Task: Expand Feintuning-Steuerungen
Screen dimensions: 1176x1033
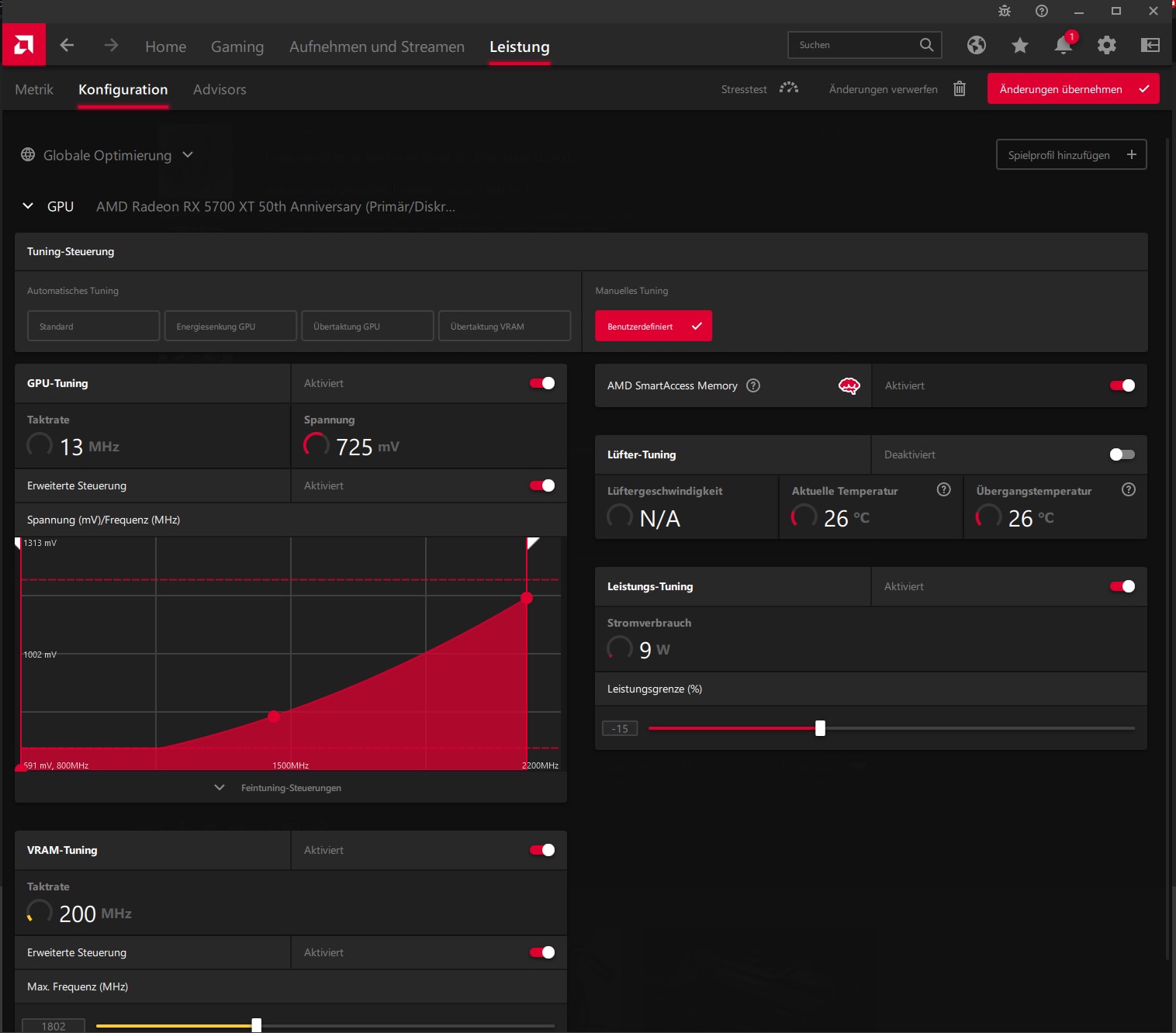Action: [291, 787]
